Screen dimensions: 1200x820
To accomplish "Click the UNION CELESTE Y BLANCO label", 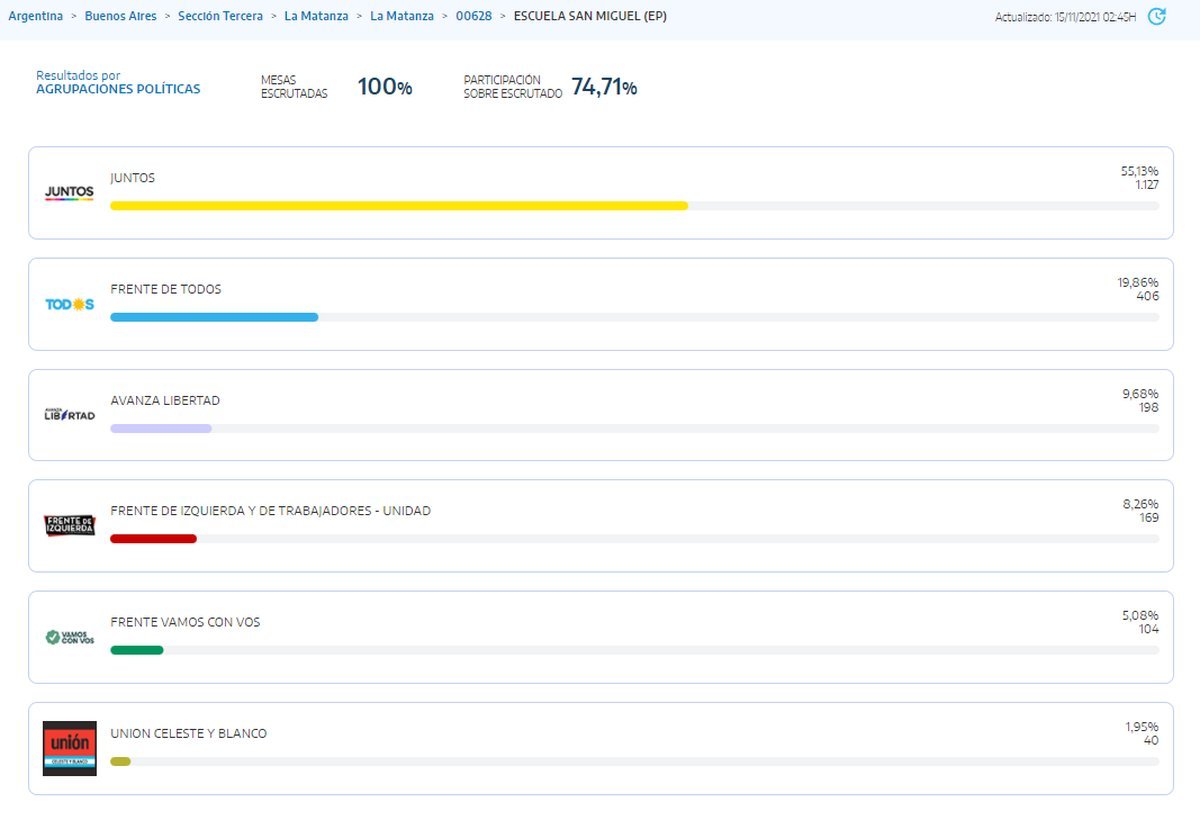I will click(x=188, y=733).
